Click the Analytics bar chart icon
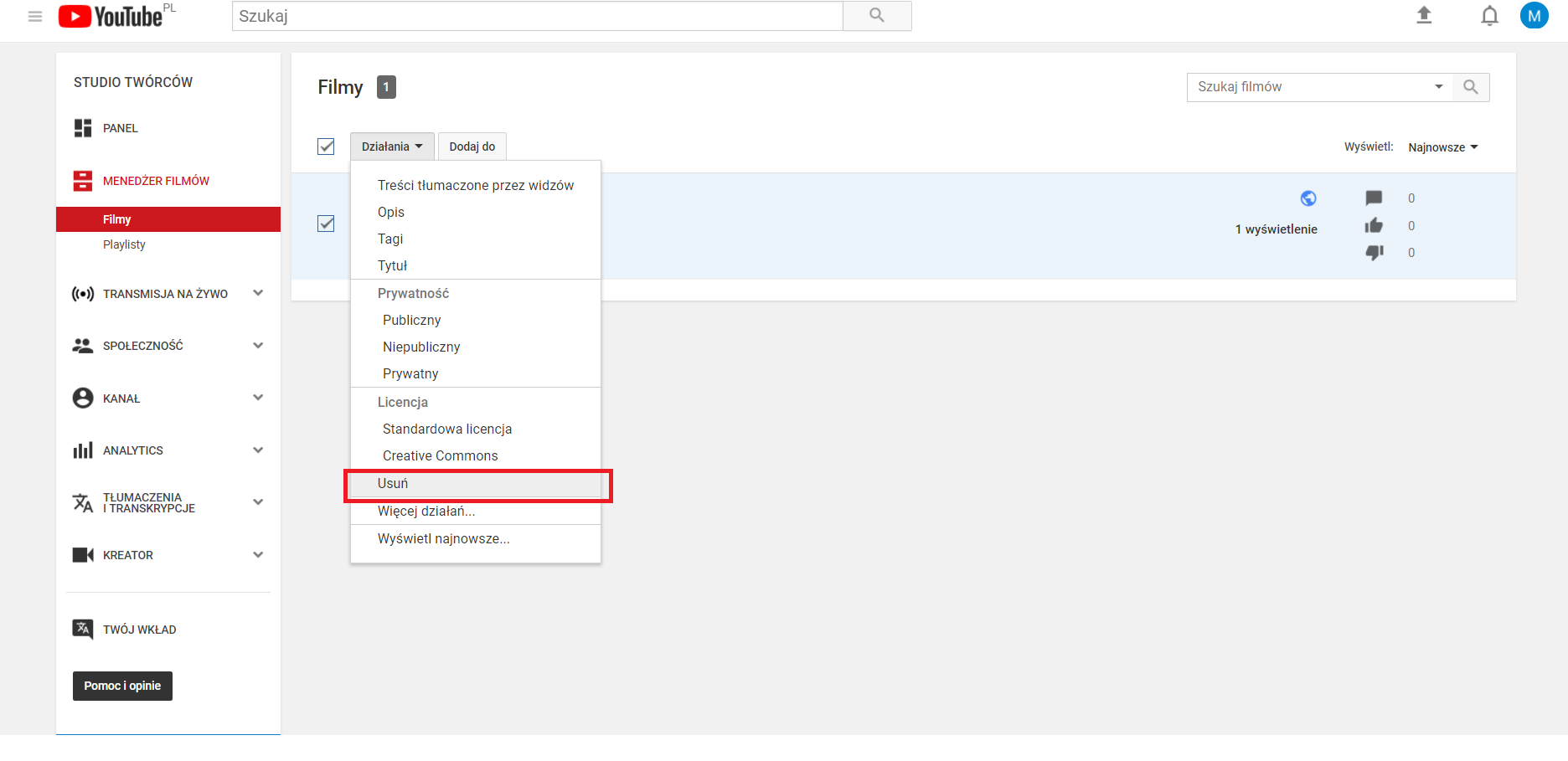The height and width of the screenshot is (761, 1568). click(x=83, y=450)
